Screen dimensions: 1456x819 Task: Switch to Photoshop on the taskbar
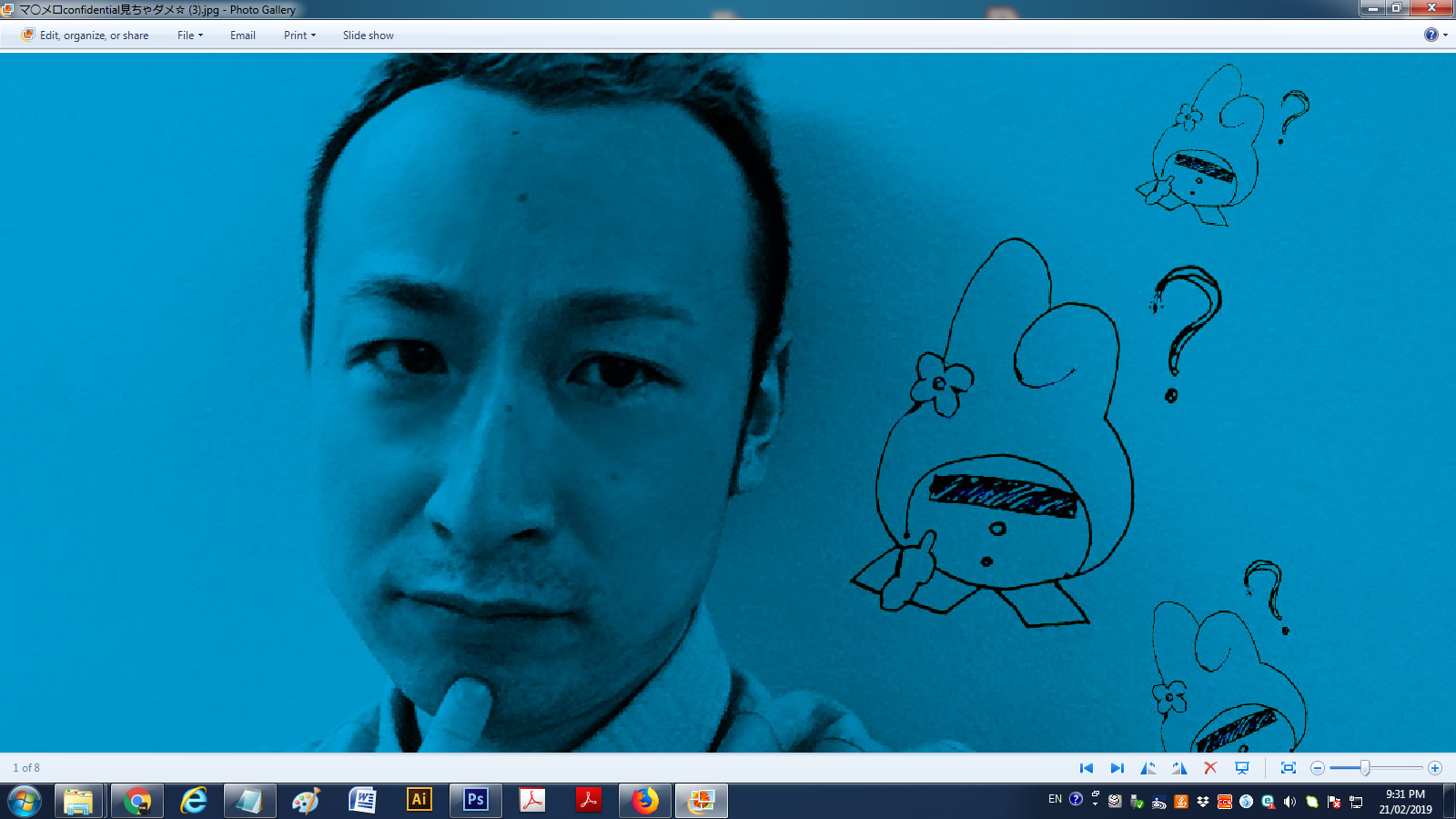point(476,802)
